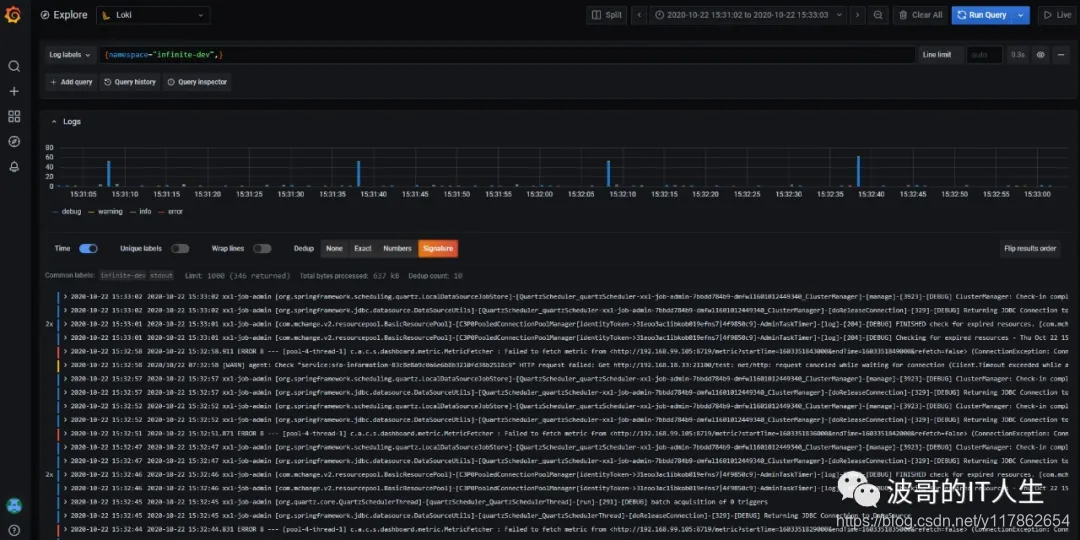Image resolution: width=1080 pixels, height=540 pixels.
Task: Click Flip results order button
Action: pyautogui.click(x=1030, y=249)
